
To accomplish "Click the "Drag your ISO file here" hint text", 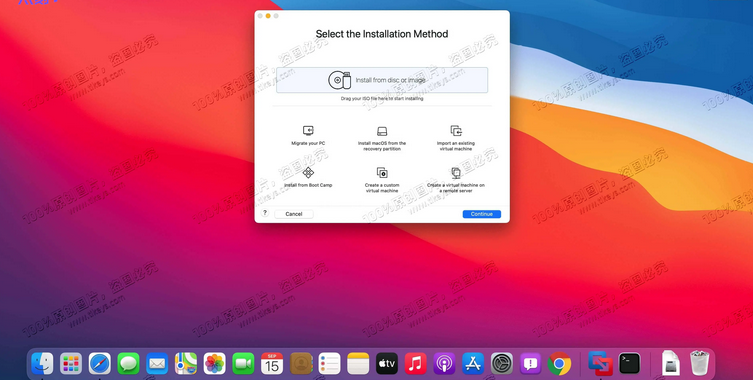I will click(x=382, y=98).
